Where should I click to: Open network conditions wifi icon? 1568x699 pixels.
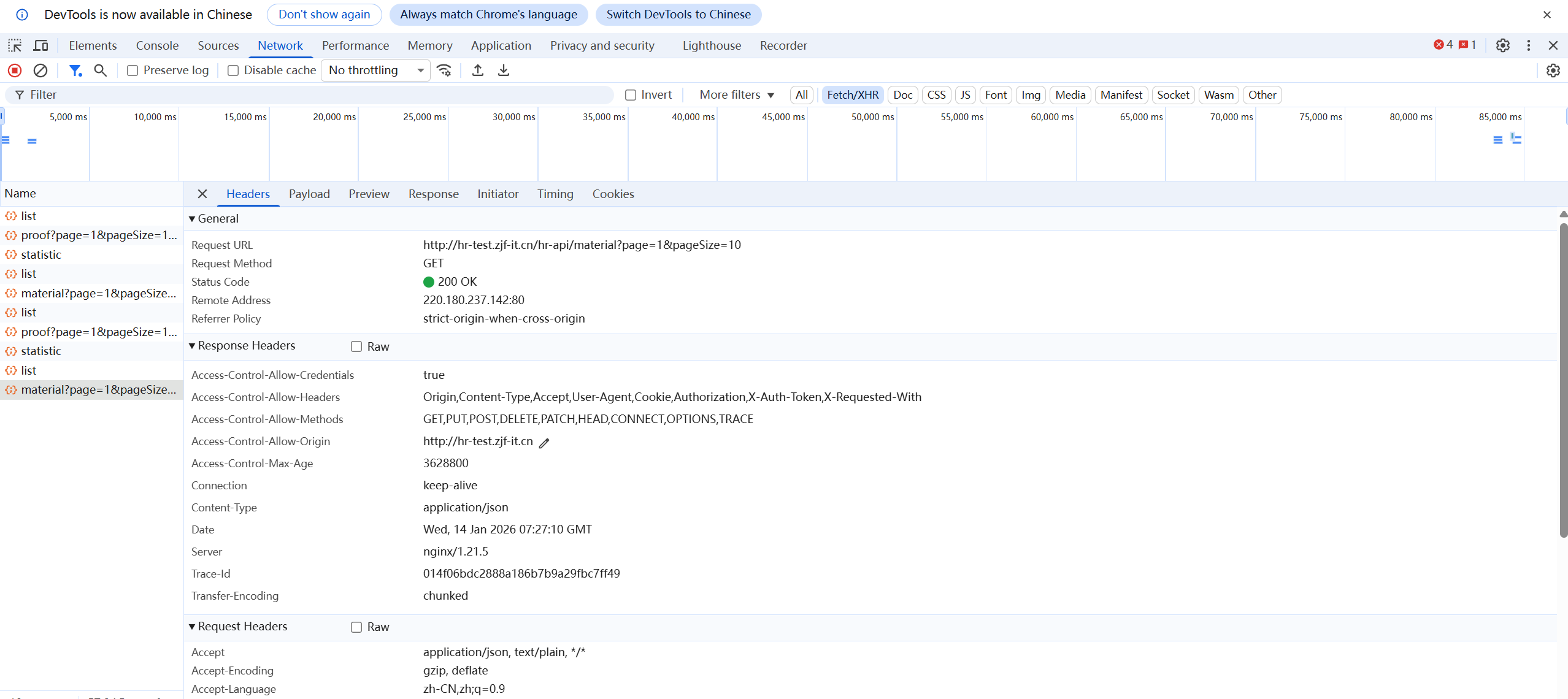pos(444,71)
